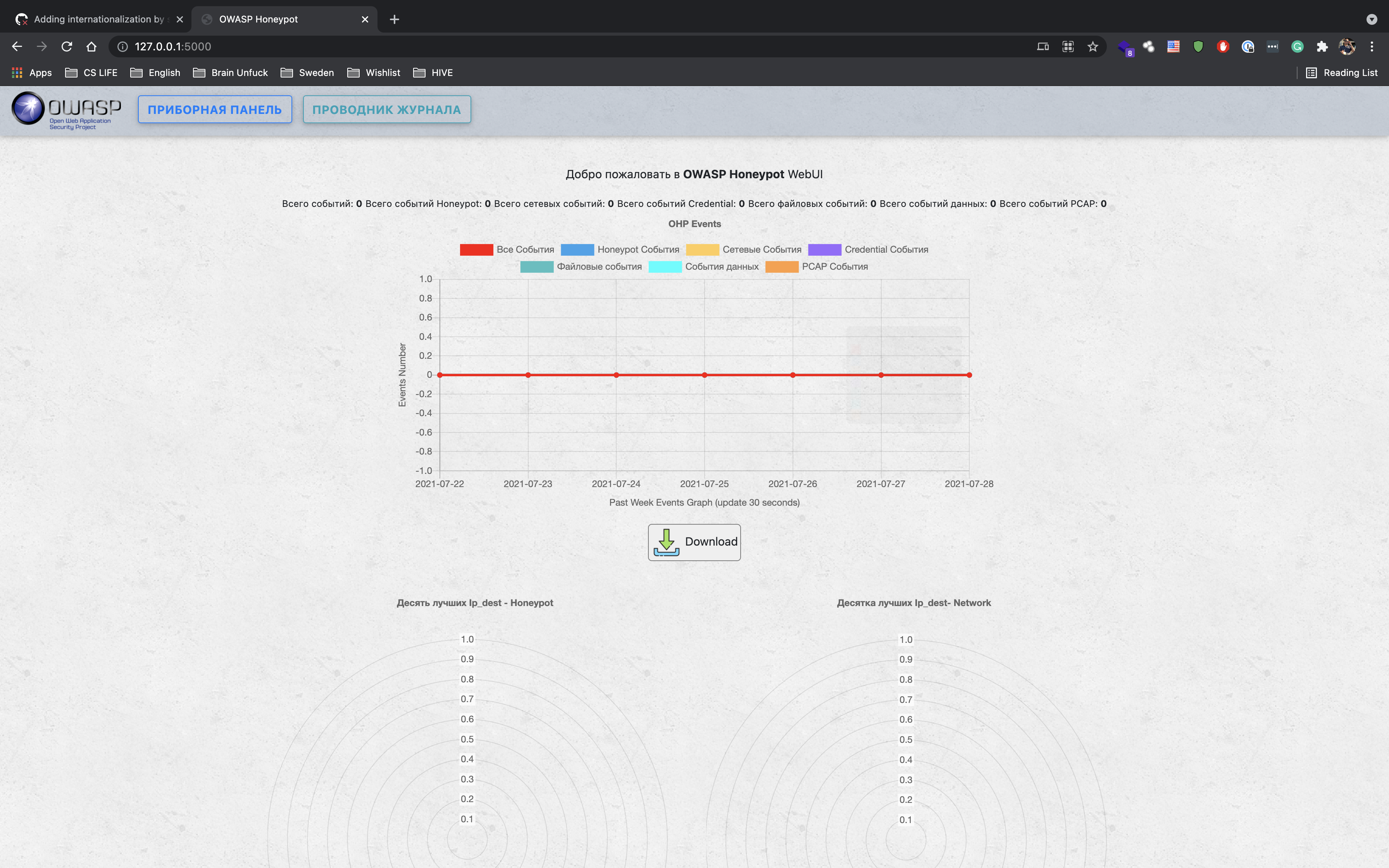The width and height of the screenshot is (1389, 868).
Task: Open the Apps bookmarks shortcut
Action: coord(32,72)
